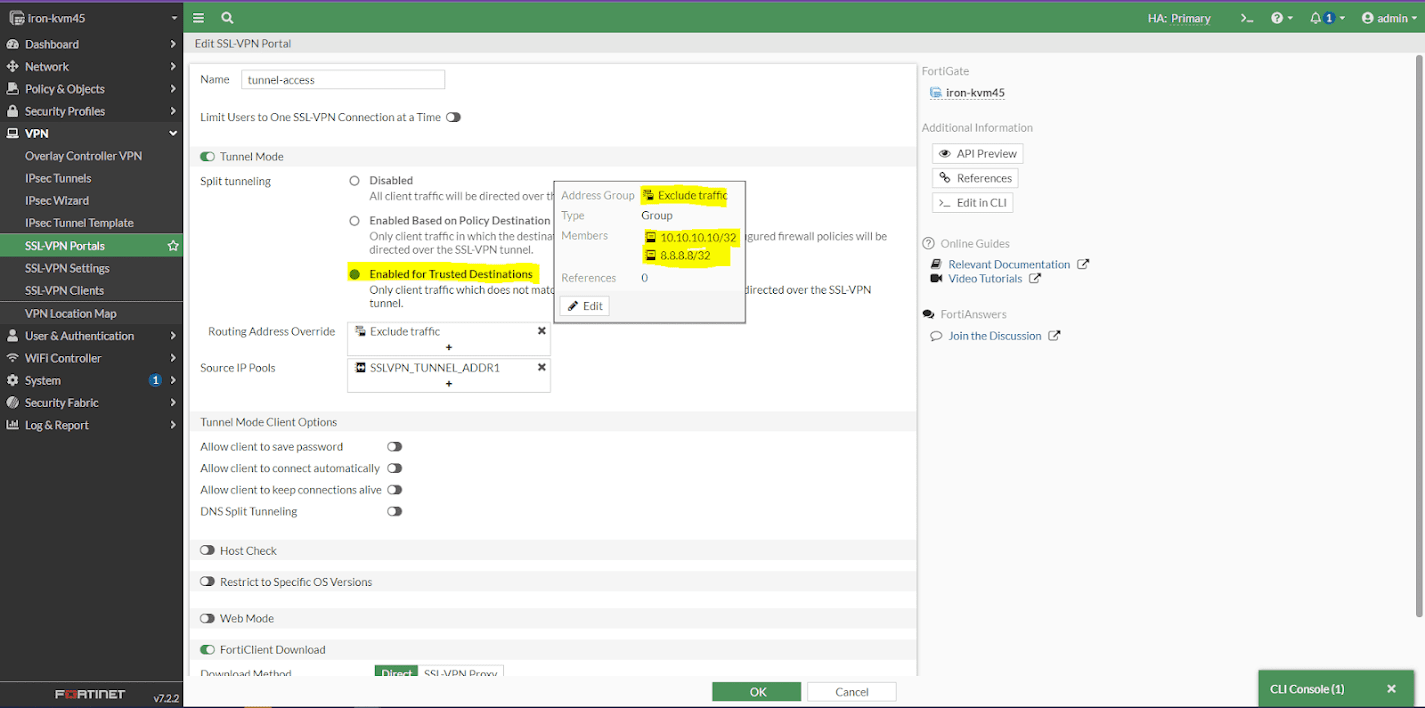
Task: Toggle Restrict to Specific OS Versions
Action: (x=208, y=582)
